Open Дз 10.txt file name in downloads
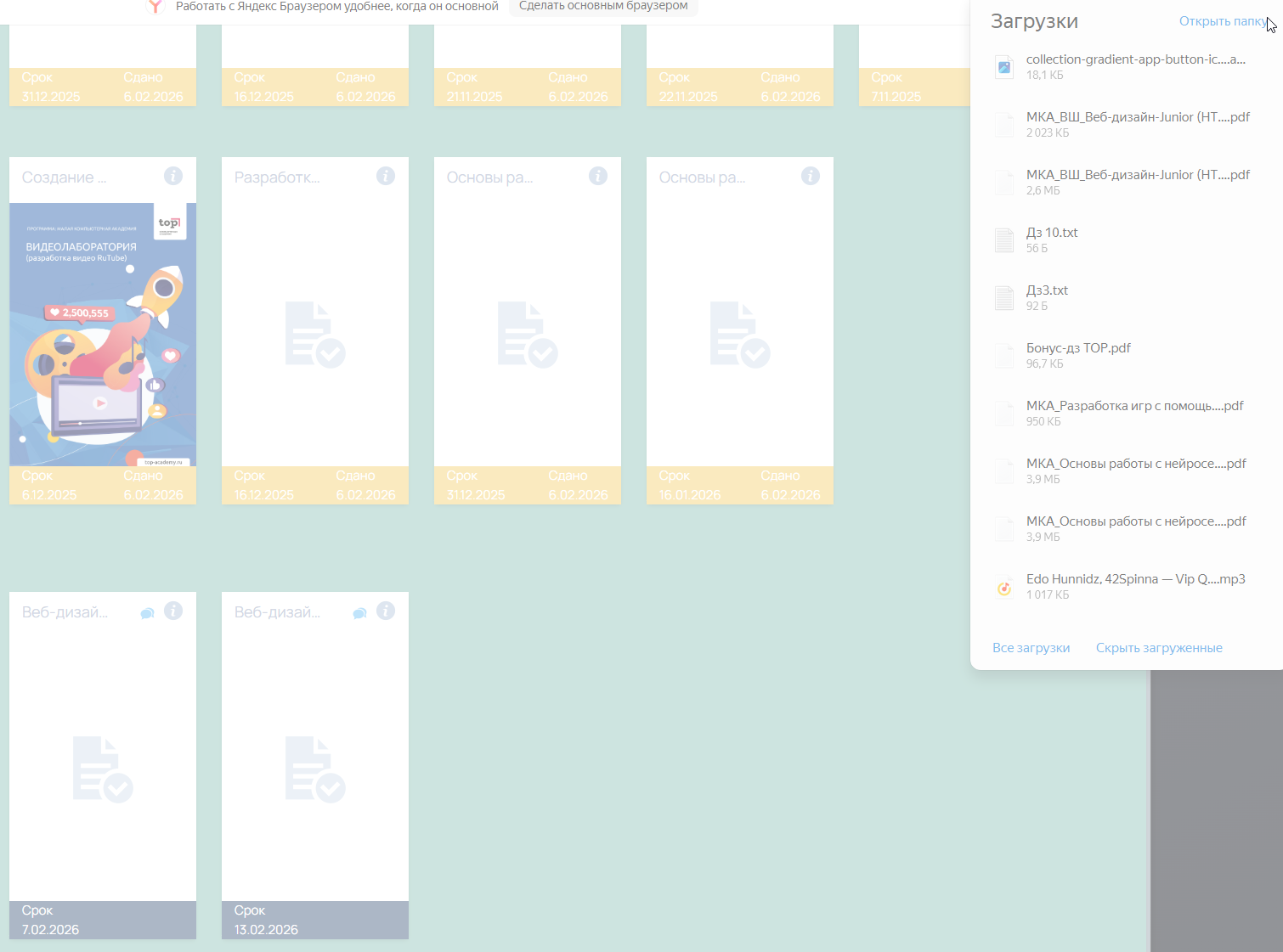The width and height of the screenshot is (1283, 952). click(1052, 233)
